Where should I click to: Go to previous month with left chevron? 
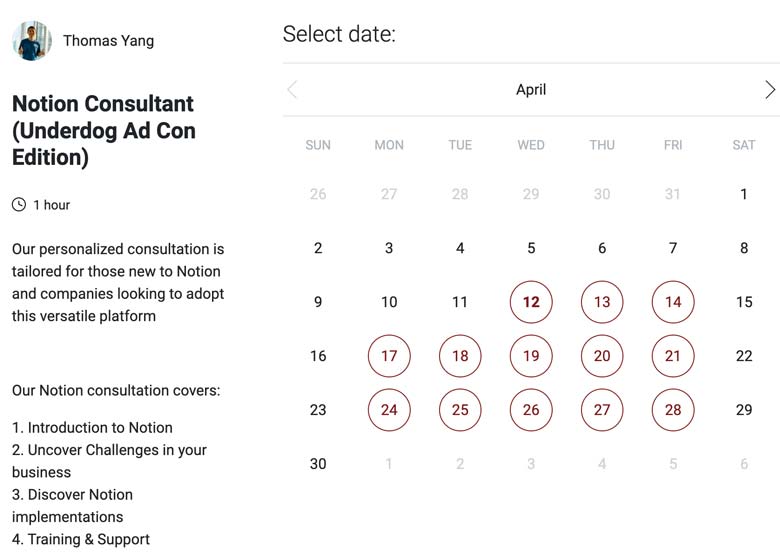tap(292, 90)
